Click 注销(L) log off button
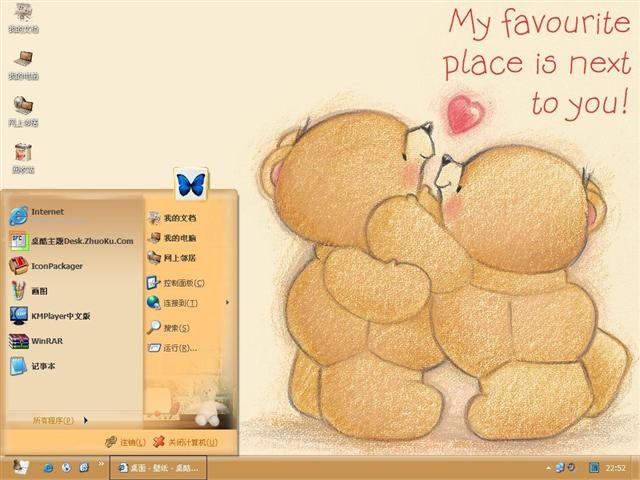The image size is (640, 480). tap(125, 442)
